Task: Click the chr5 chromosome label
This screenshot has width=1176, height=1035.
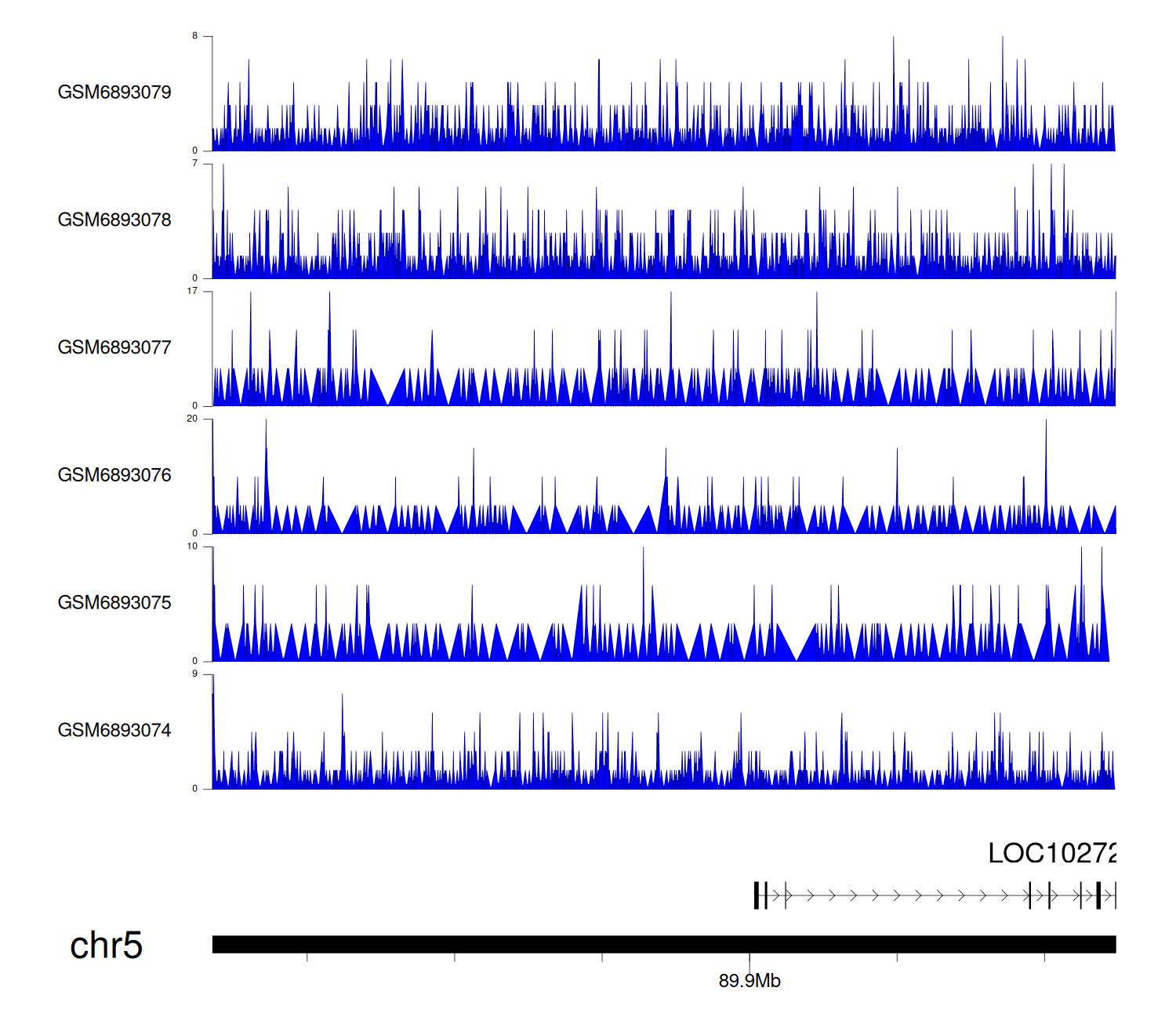Action: pos(106,946)
